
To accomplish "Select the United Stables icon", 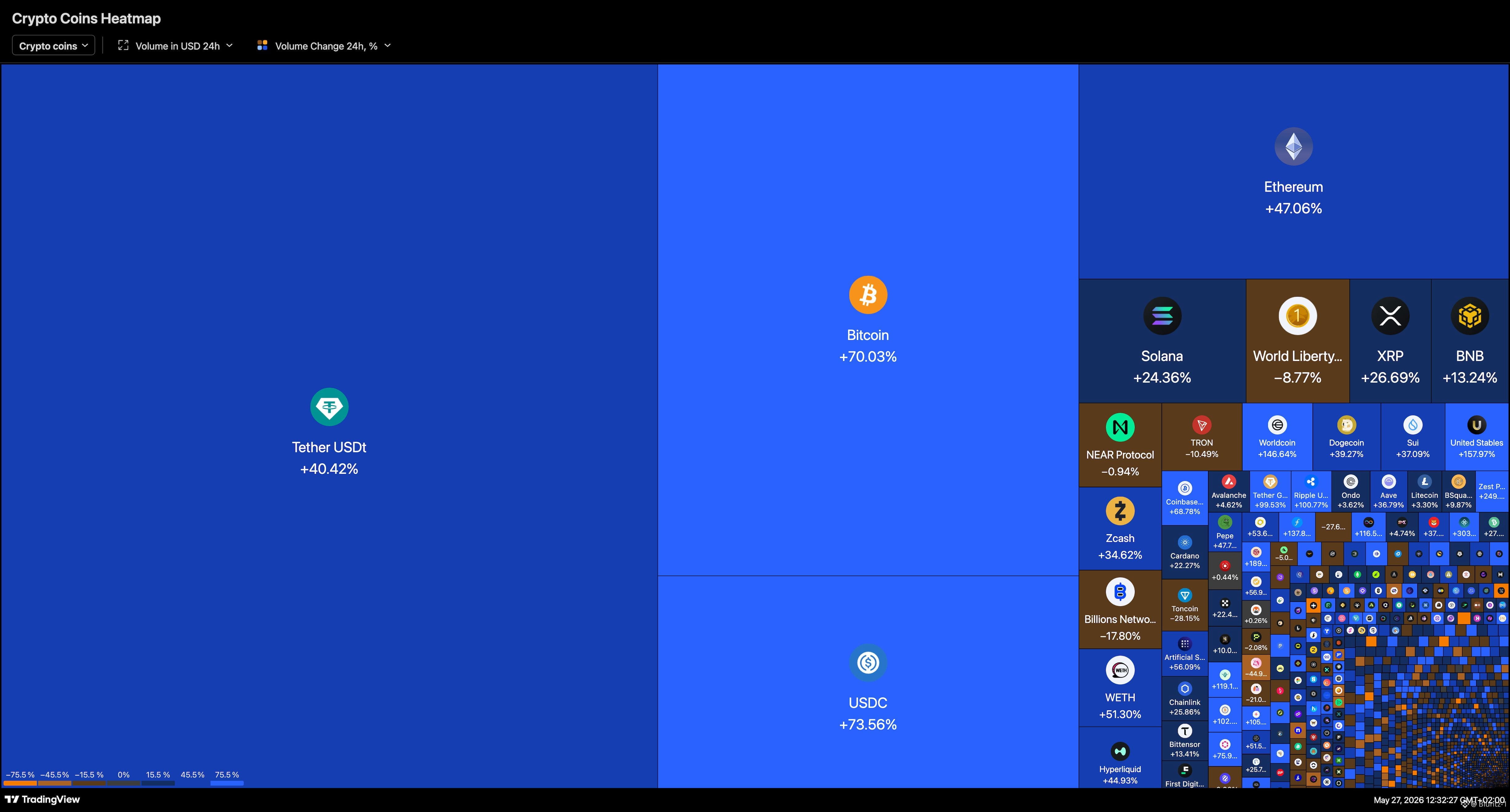I will pyautogui.click(x=1477, y=425).
